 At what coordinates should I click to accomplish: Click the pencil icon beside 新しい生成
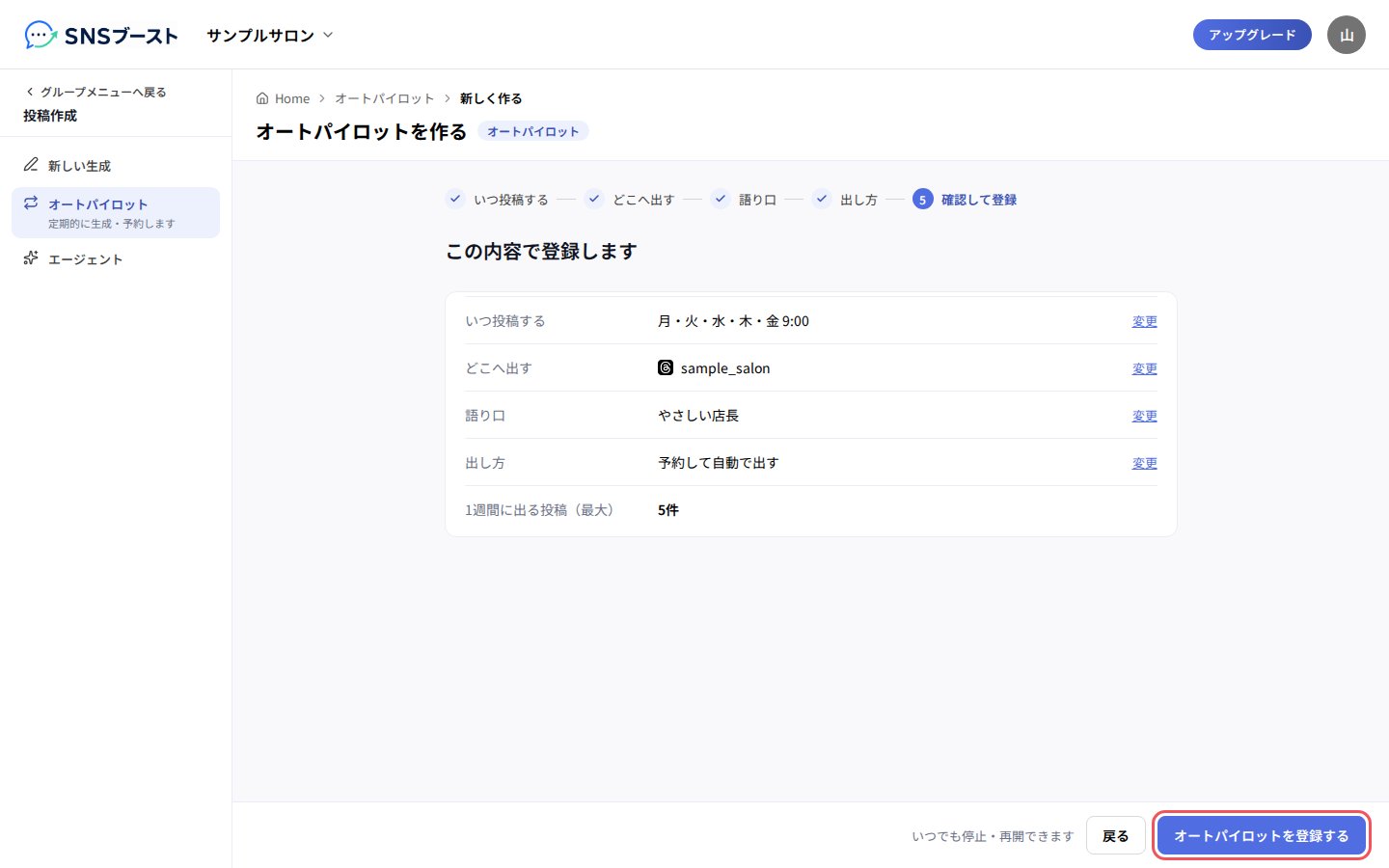[x=31, y=165]
